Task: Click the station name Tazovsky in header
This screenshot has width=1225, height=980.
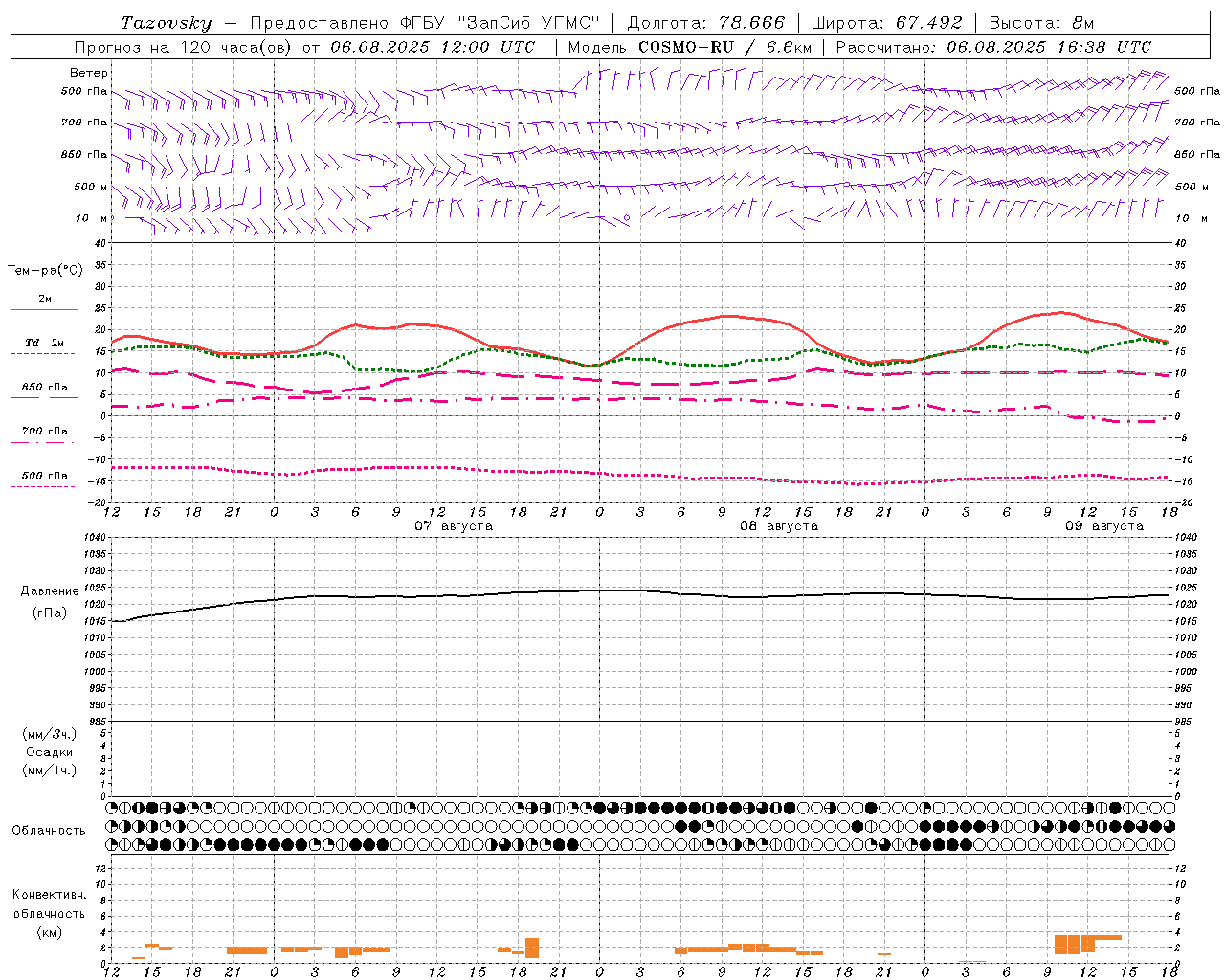Action: [167, 23]
